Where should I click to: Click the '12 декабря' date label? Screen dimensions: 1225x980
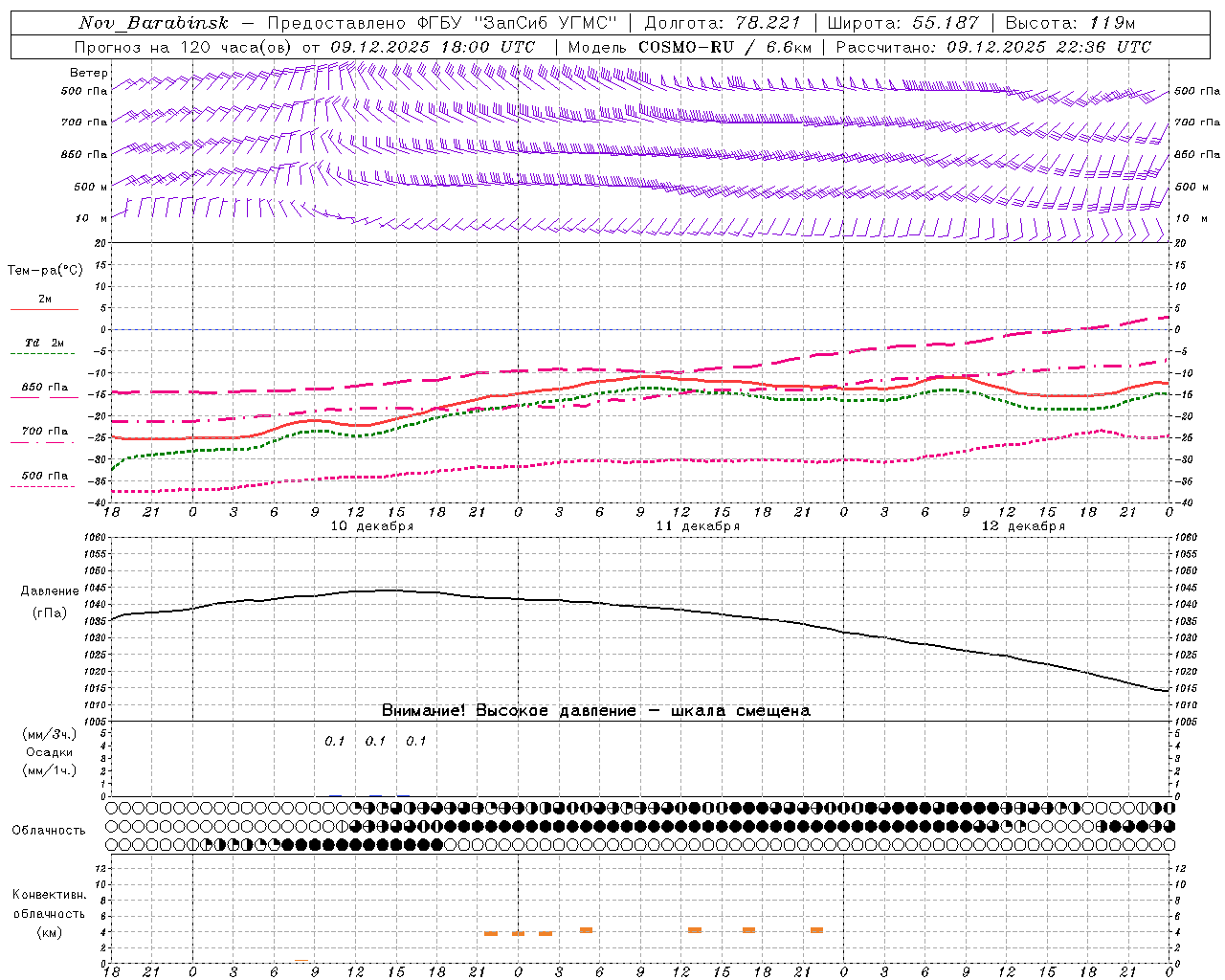(1023, 526)
